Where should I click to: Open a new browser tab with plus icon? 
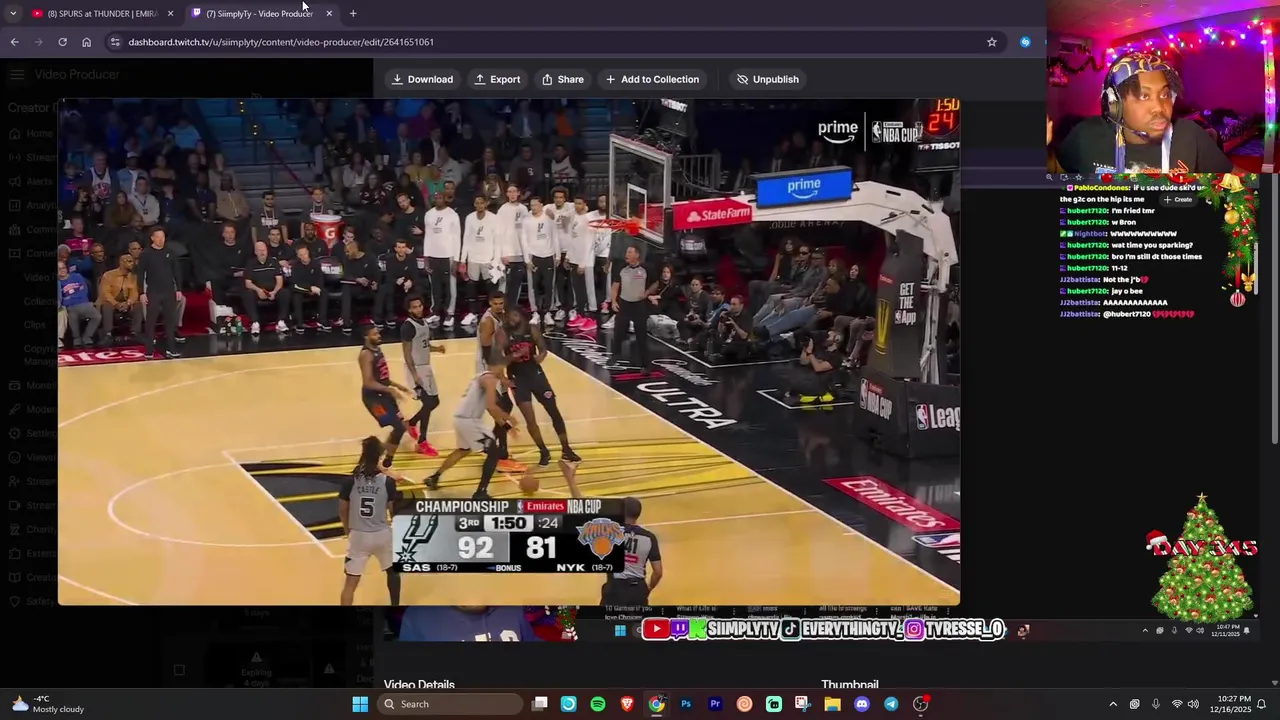tap(353, 13)
